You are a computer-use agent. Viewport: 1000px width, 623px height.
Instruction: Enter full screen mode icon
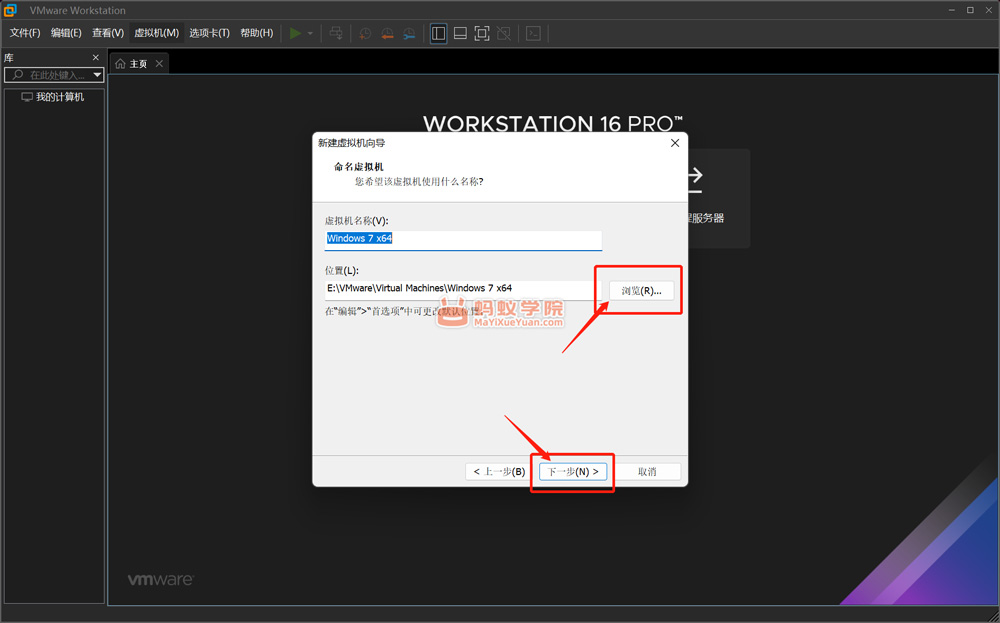(482, 33)
